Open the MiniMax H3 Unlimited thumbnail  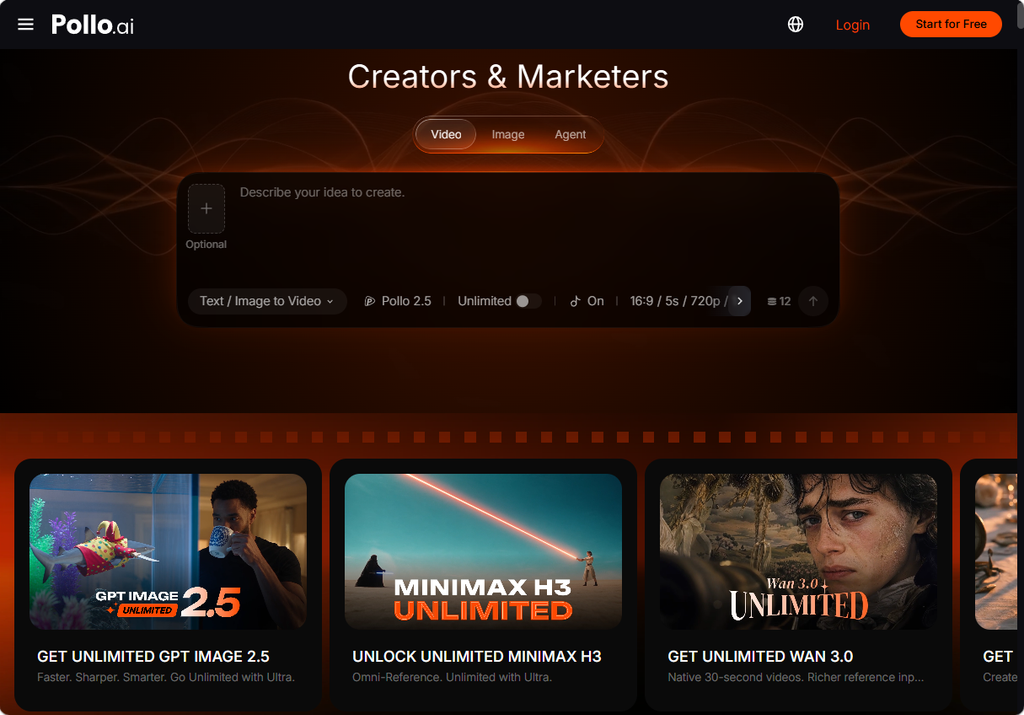483,552
